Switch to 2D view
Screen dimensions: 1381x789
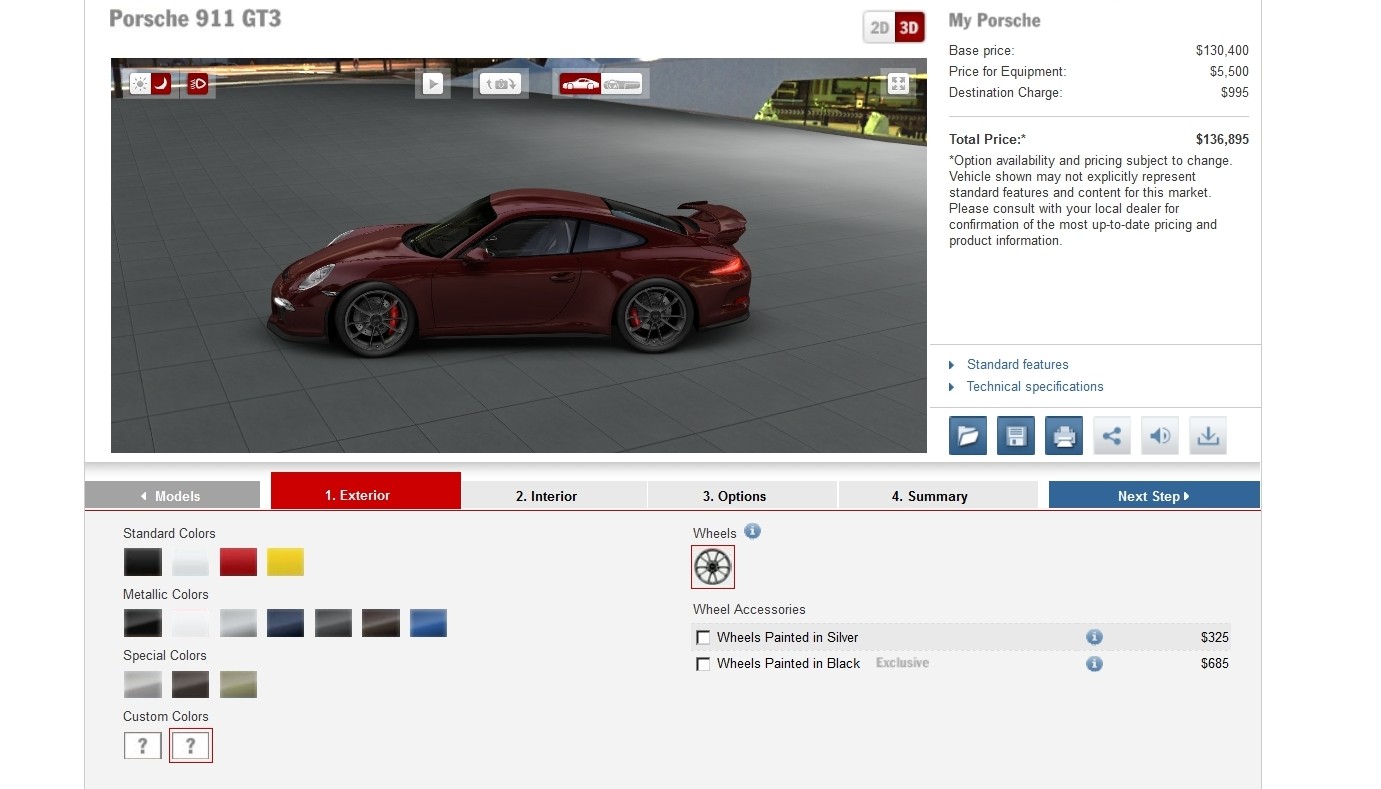point(879,28)
